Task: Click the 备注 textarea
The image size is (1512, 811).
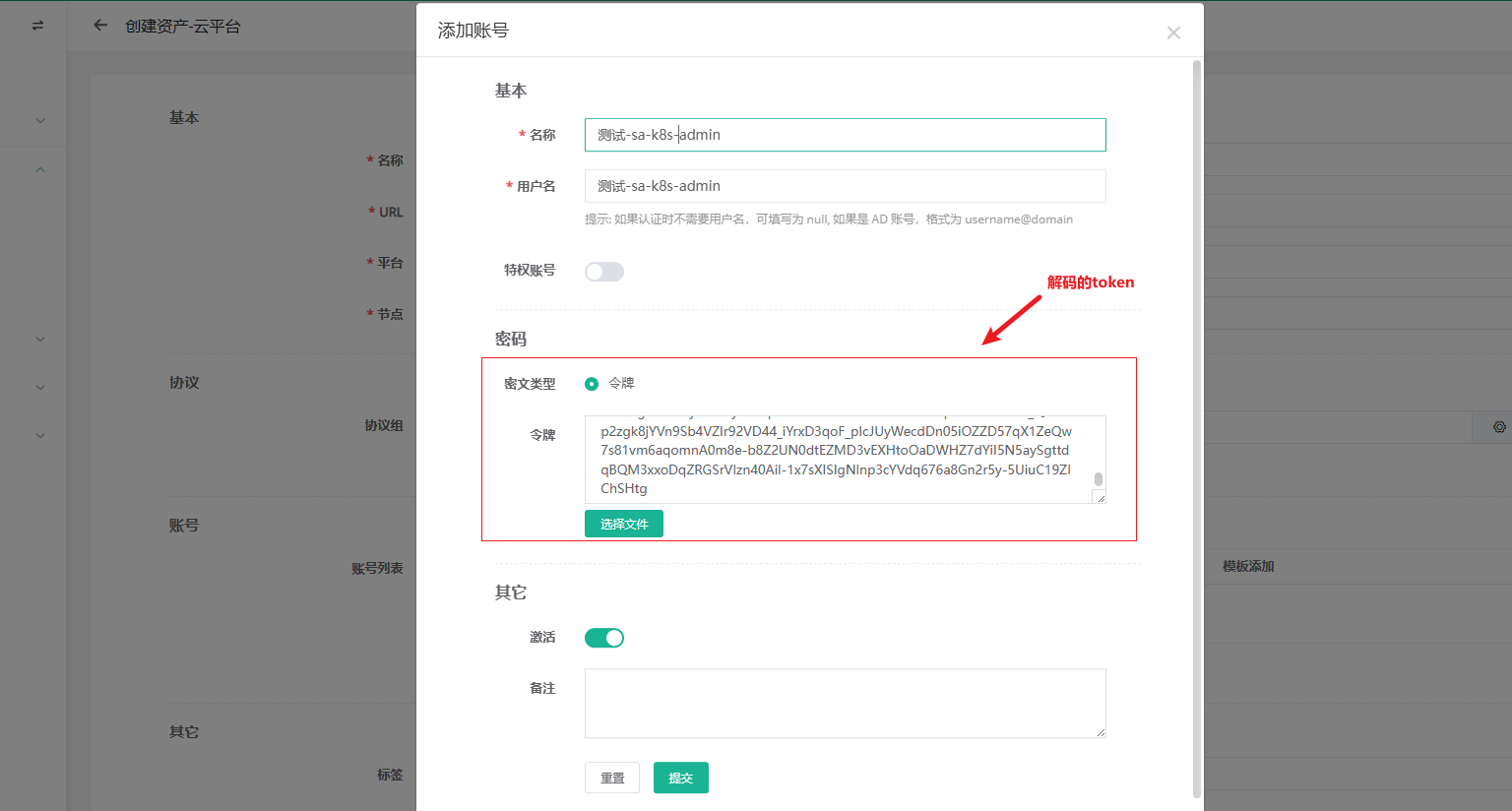Action: 846,704
